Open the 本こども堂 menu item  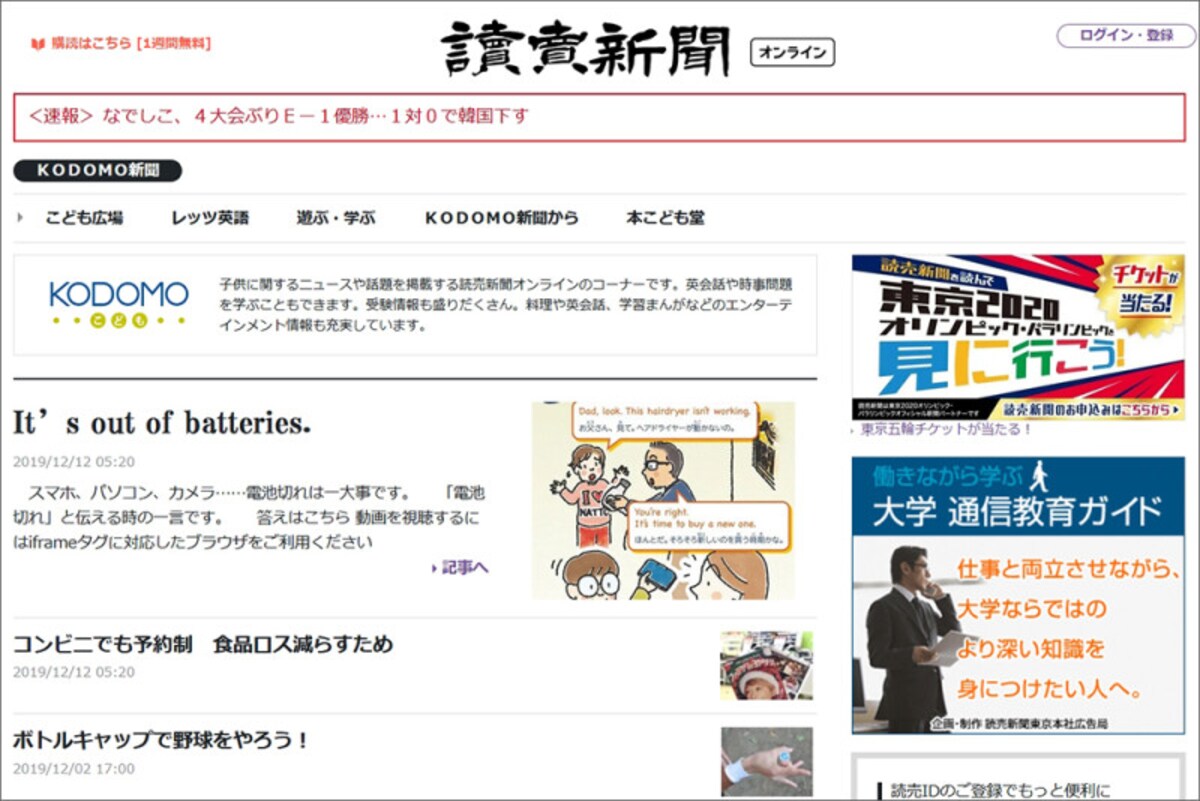tap(665, 217)
